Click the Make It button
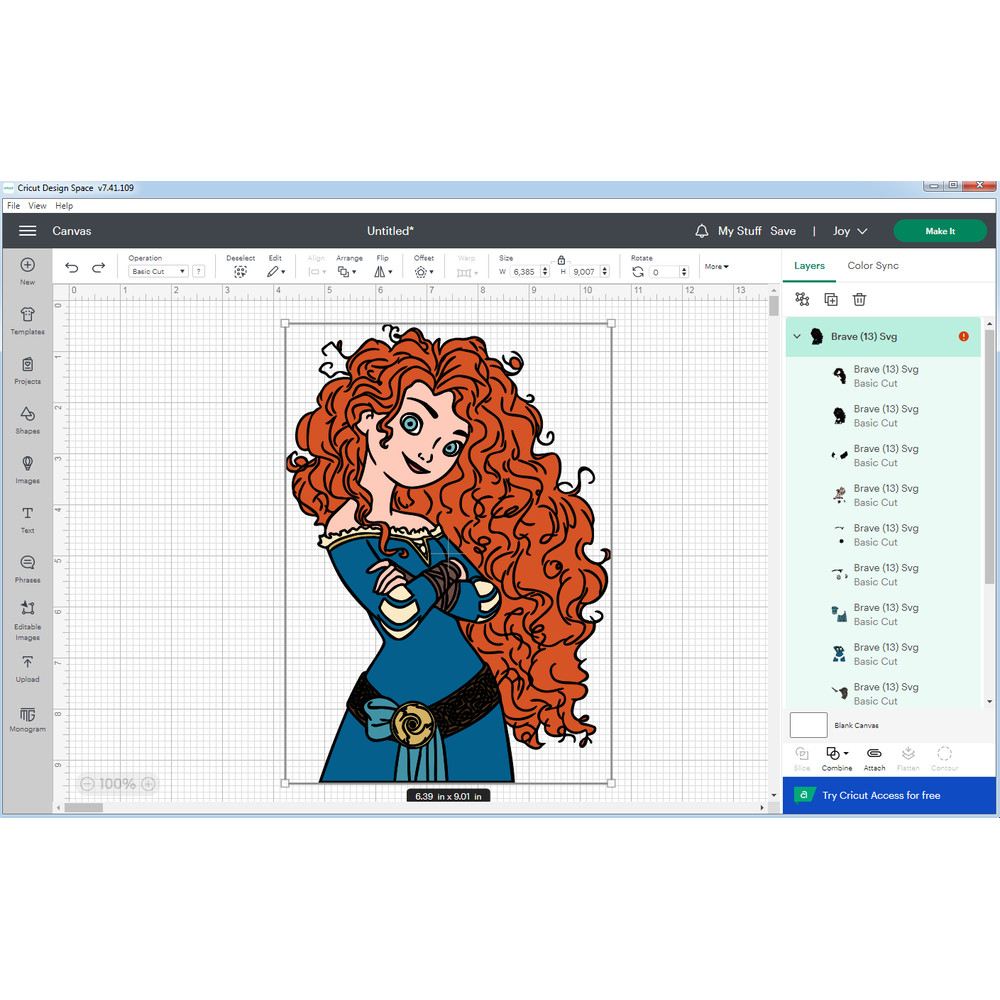The image size is (1000, 1000). click(940, 230)
